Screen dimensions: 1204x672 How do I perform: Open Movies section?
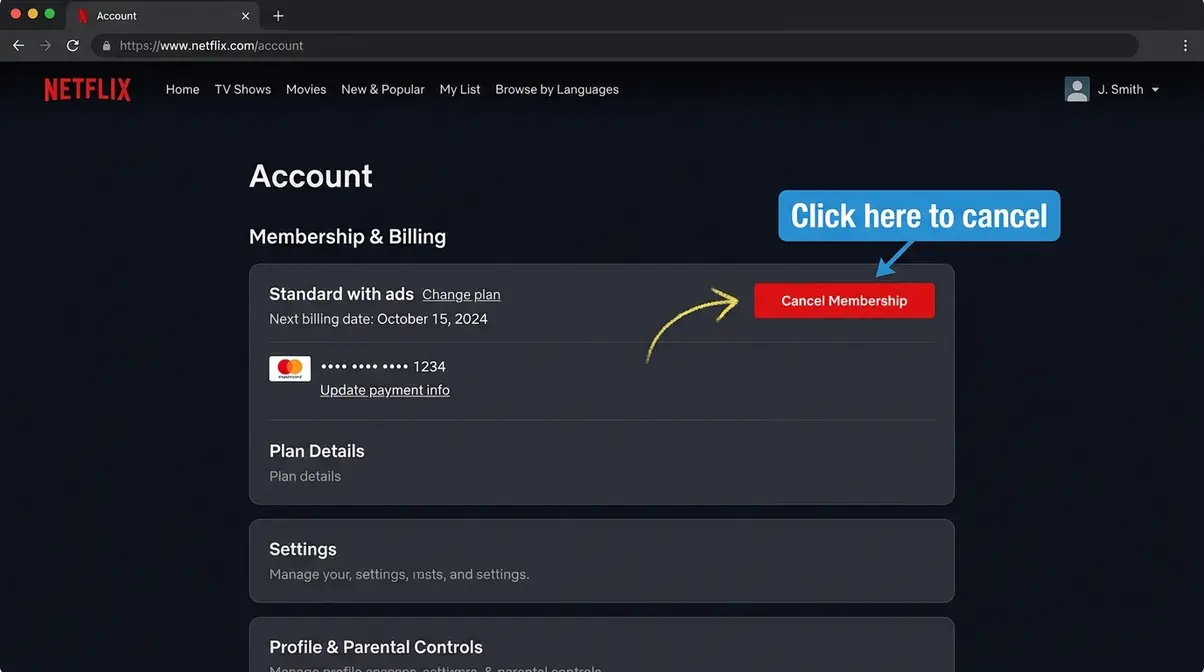[306, 89]
